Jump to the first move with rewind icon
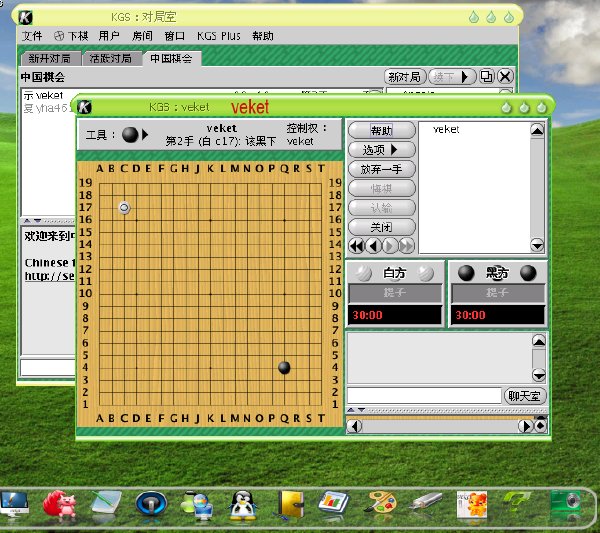 coord(357,246)
